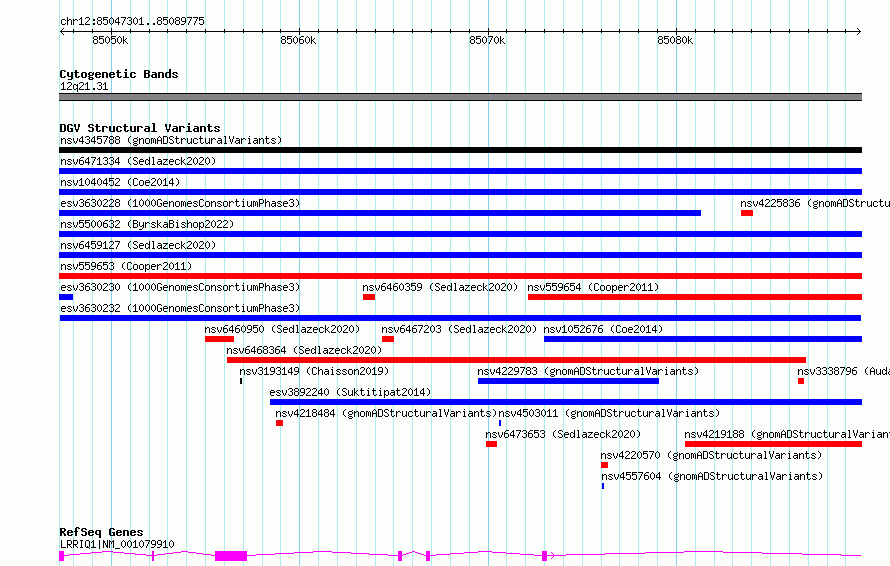Viewport: 890px width, 566px height.
Task: Click the 85080k ruler label
Action: 675,40
